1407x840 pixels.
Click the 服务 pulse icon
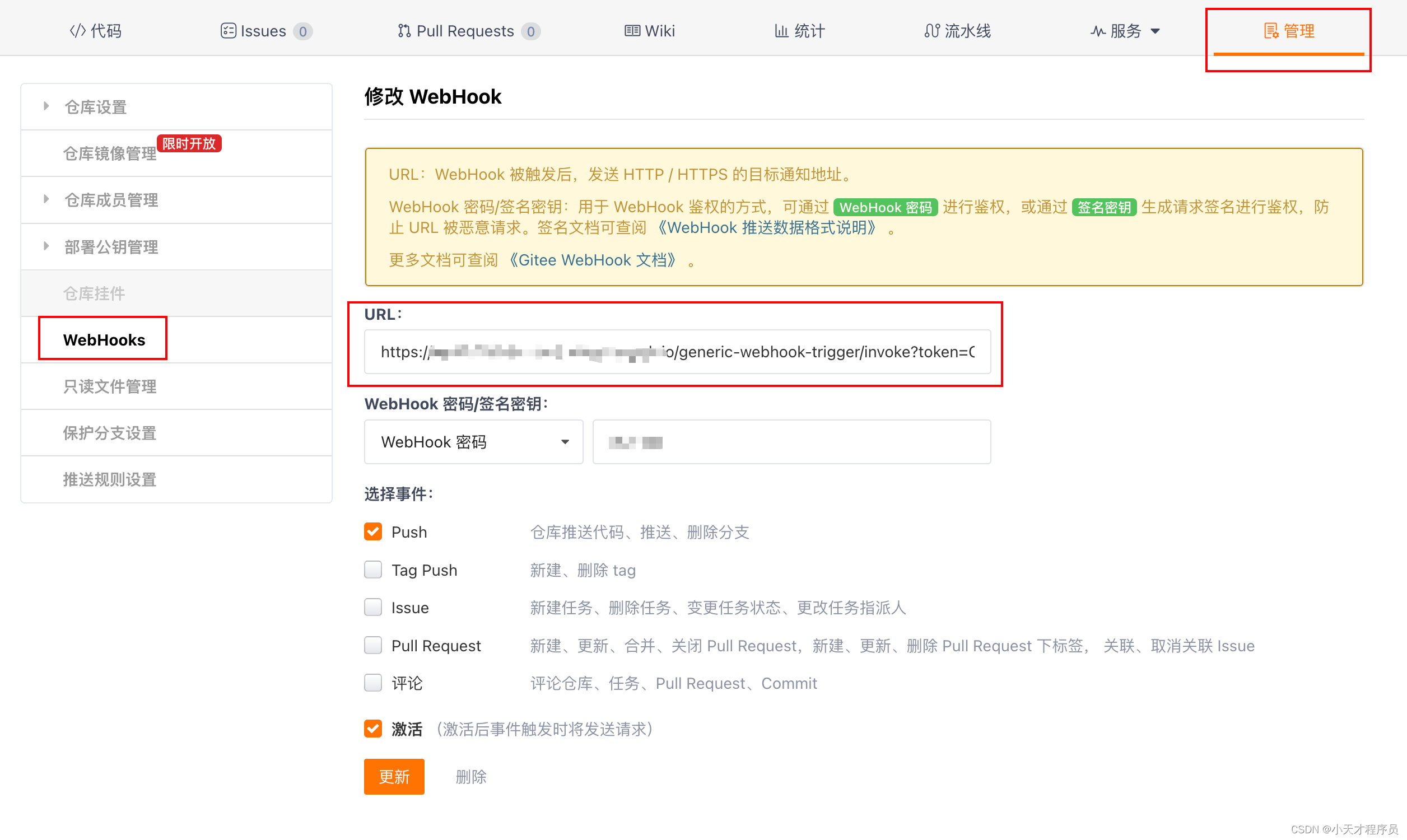click(x=1097, y=31)
